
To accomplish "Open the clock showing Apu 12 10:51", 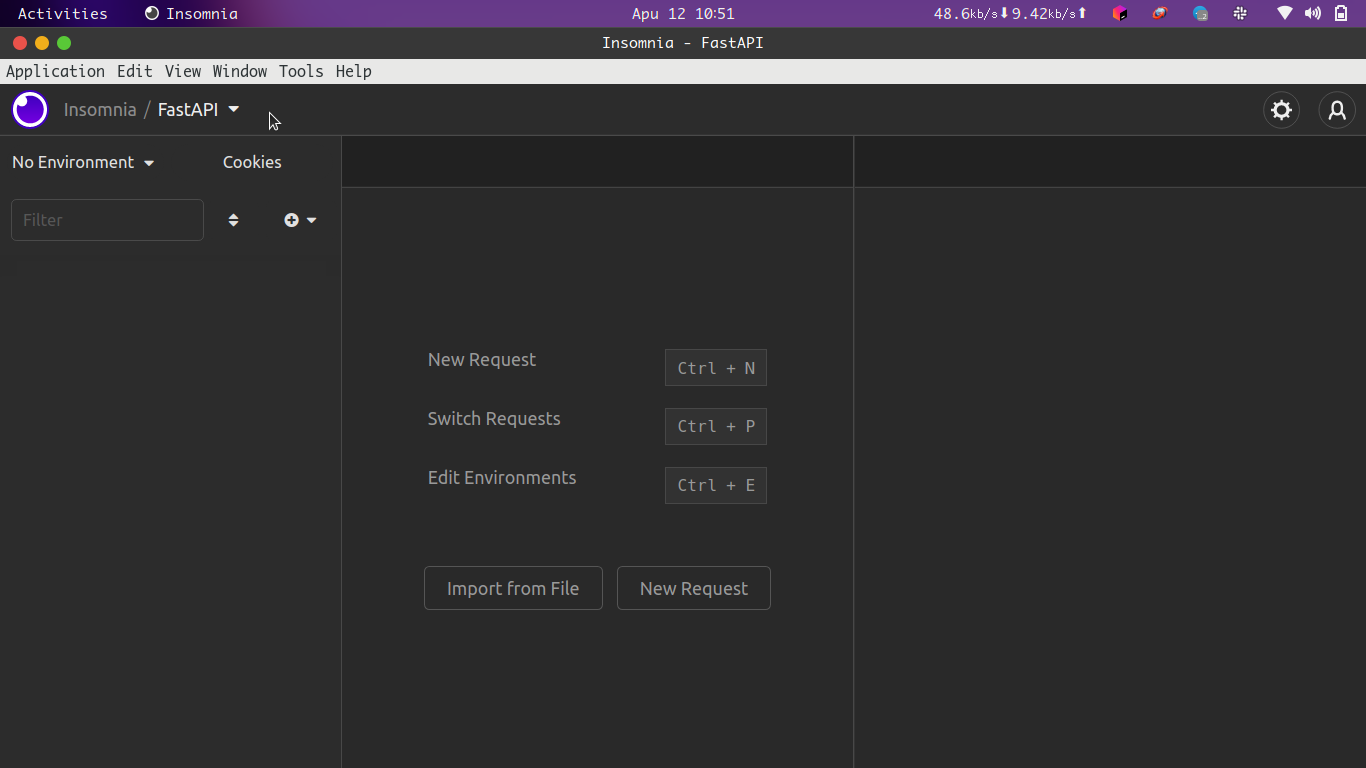I will (683, 14).
